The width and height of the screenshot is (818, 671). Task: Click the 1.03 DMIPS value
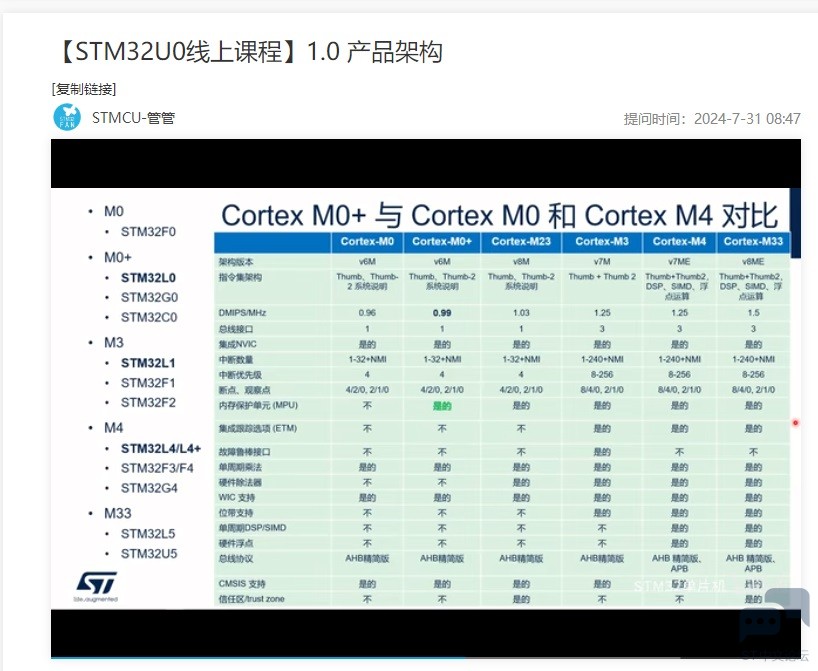pos(521,313)
